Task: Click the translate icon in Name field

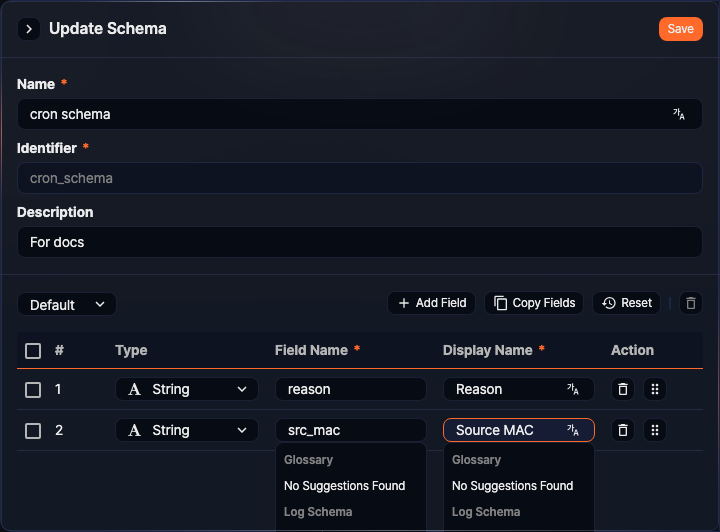Action: click(679, 114)
